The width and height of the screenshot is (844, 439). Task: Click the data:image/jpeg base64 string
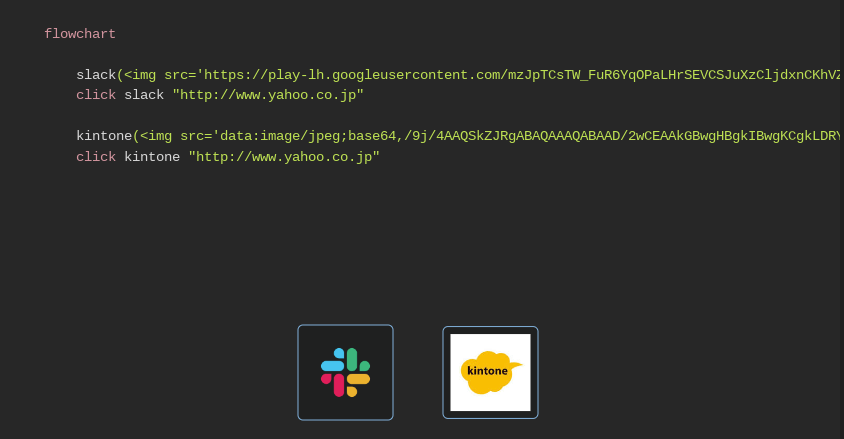[530, 136]
